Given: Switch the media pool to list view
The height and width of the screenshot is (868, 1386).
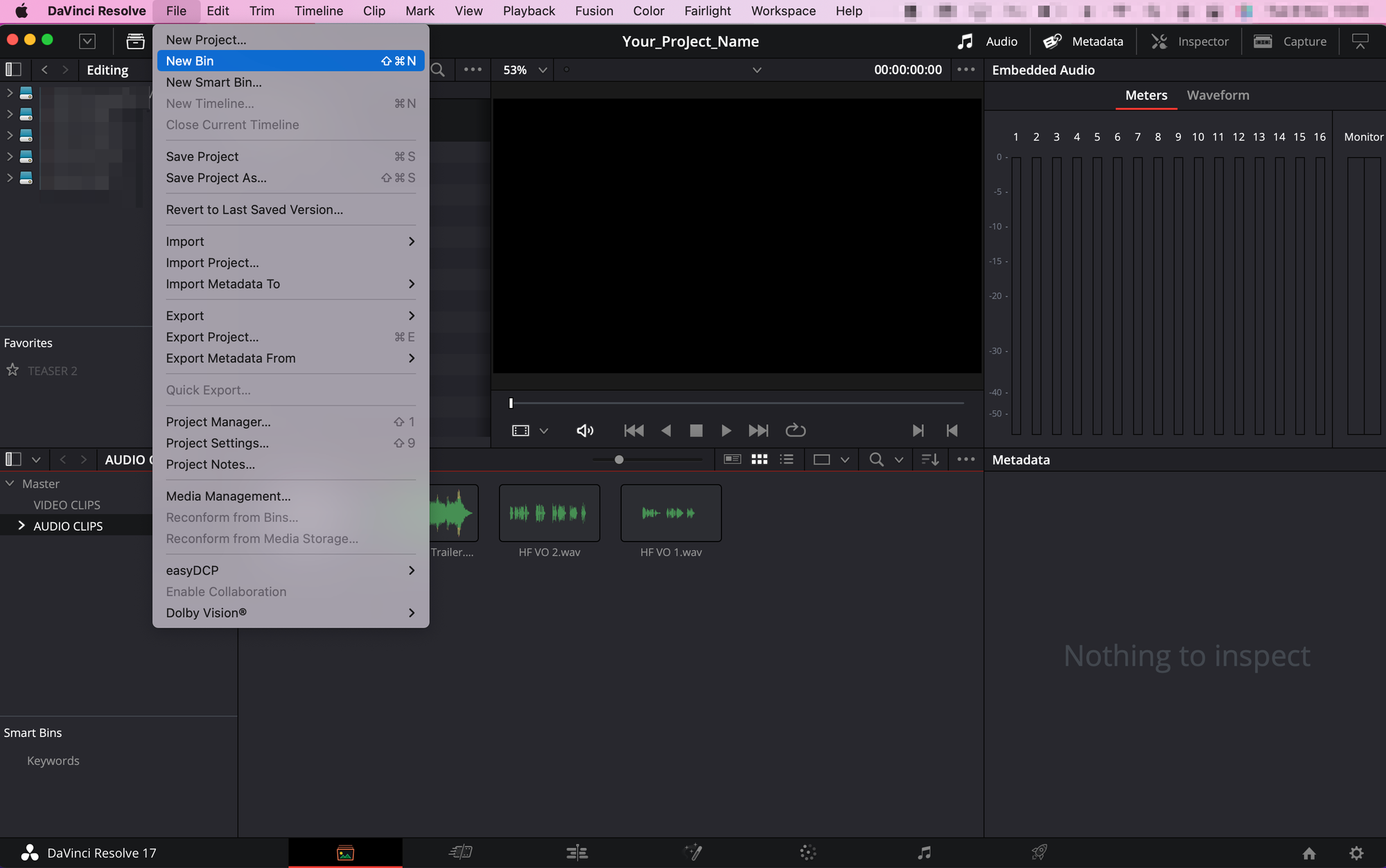Looking at the screenshot, I should 787,459.
